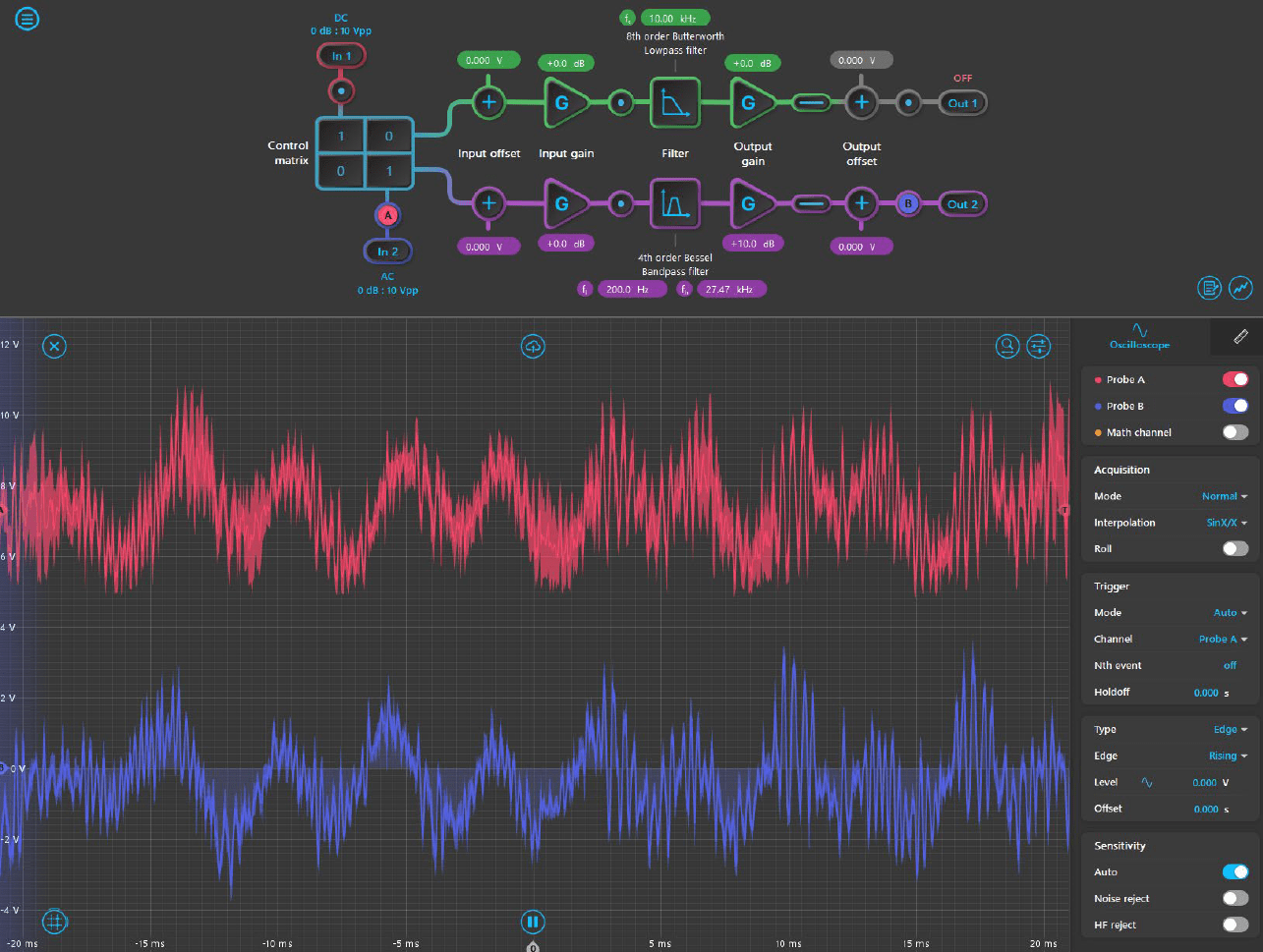Viewport: 1263px width, 952px height.
Task: Change trigger Edge from Rising
Action: (1227, 756)
